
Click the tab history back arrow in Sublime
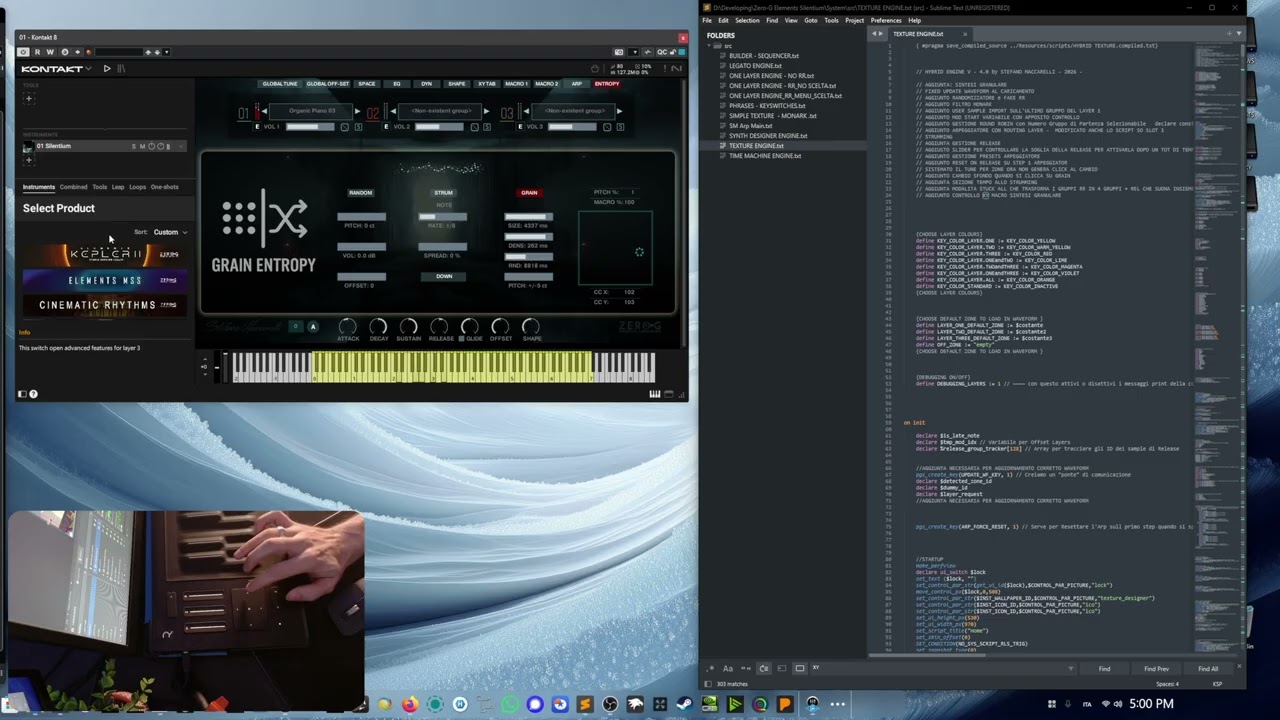point(874,34)
